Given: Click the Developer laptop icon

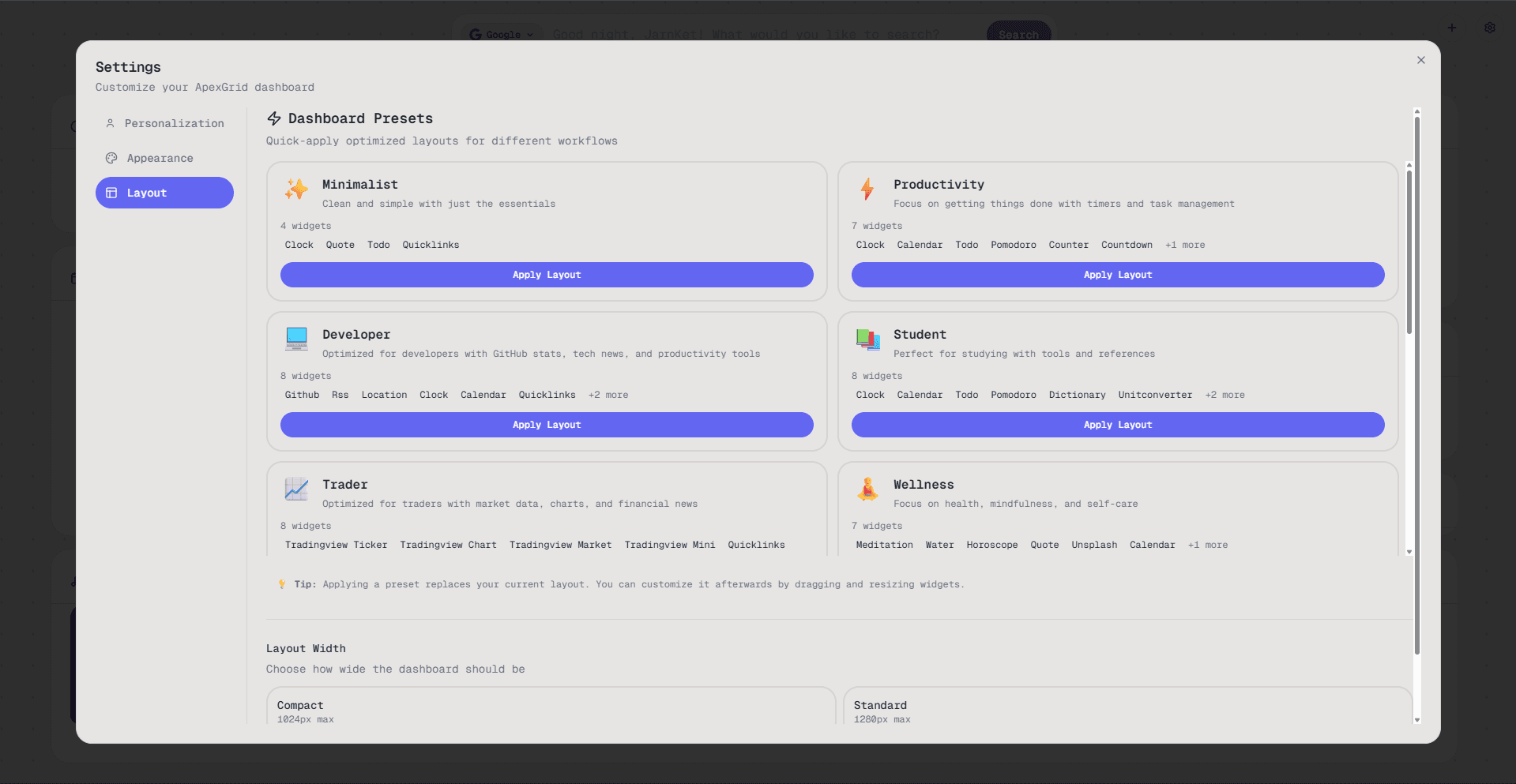Looking at the screenshot, I should (297, 339).
